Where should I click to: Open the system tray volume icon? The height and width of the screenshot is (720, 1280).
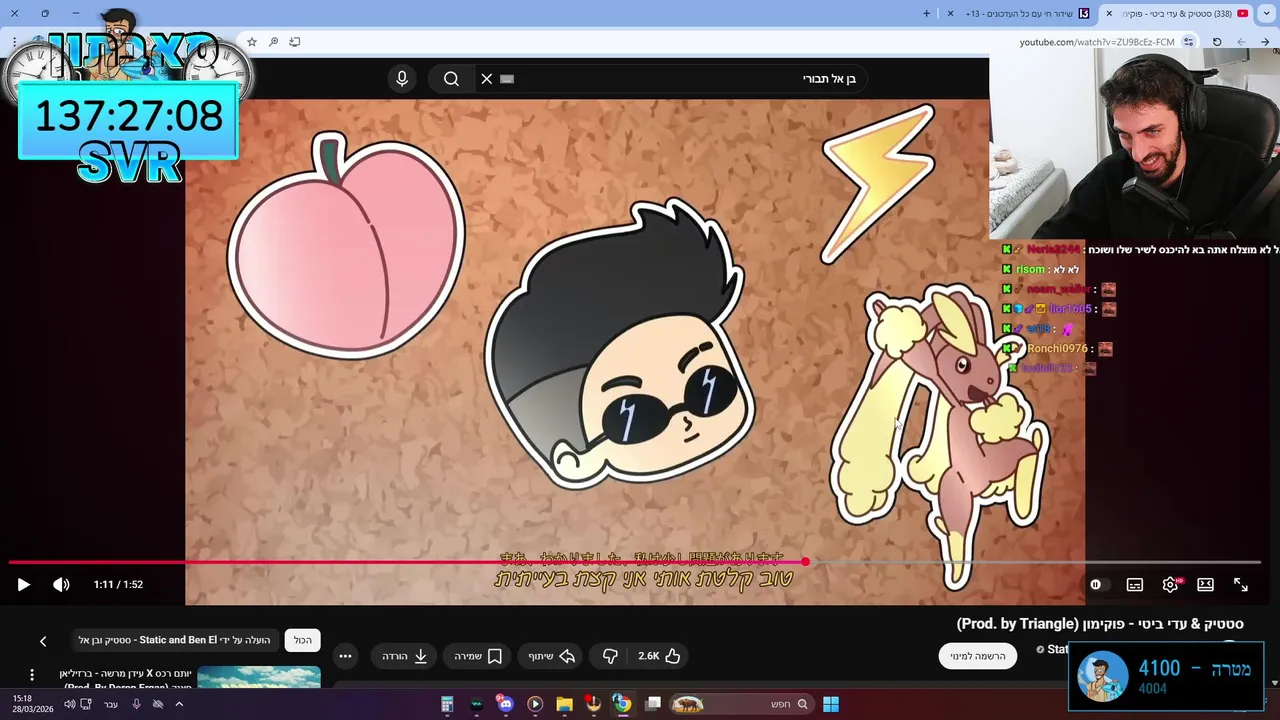coord(70,704)
